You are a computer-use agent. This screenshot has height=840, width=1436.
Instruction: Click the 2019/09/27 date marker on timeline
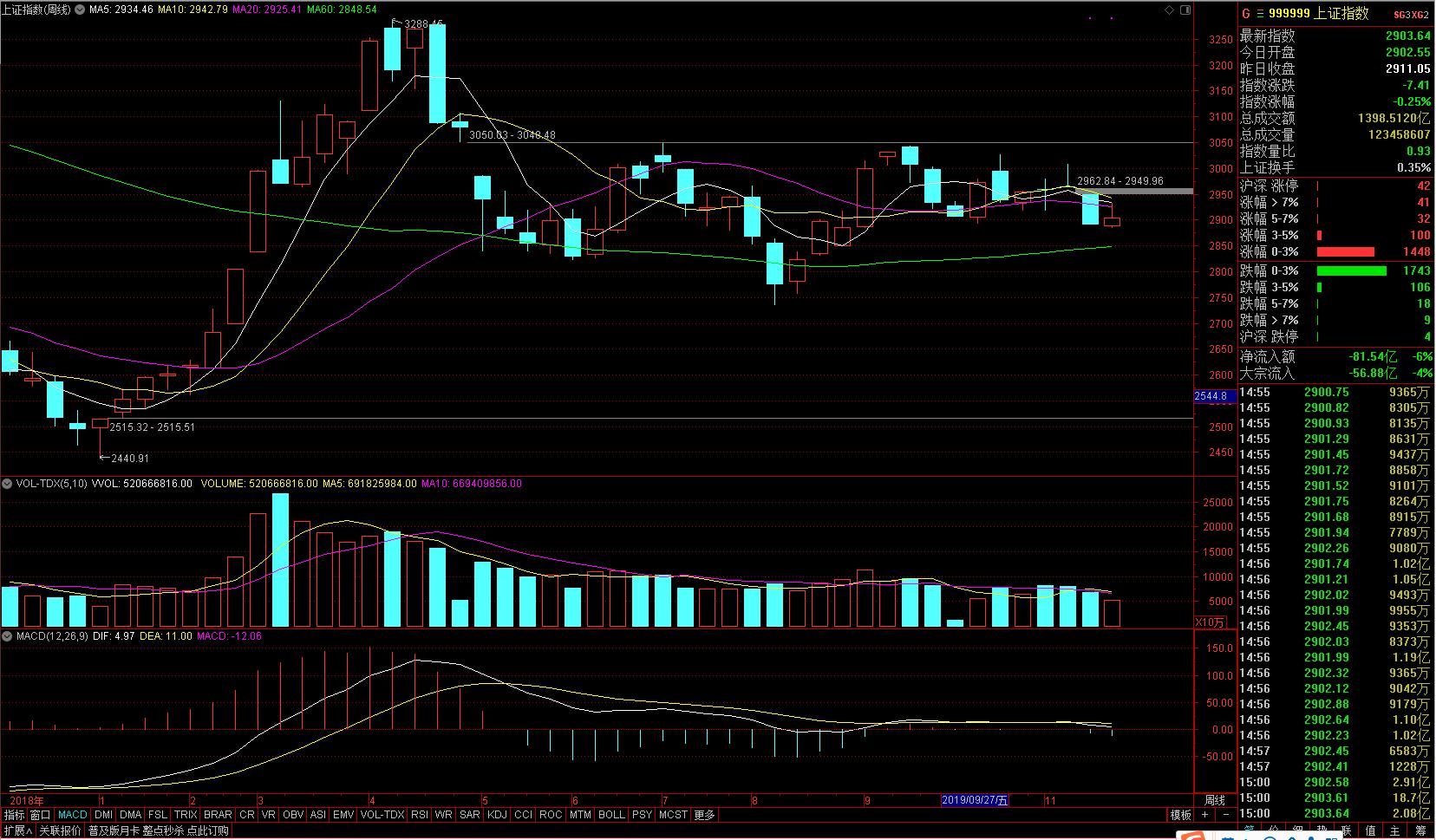(x=975, y=800)
